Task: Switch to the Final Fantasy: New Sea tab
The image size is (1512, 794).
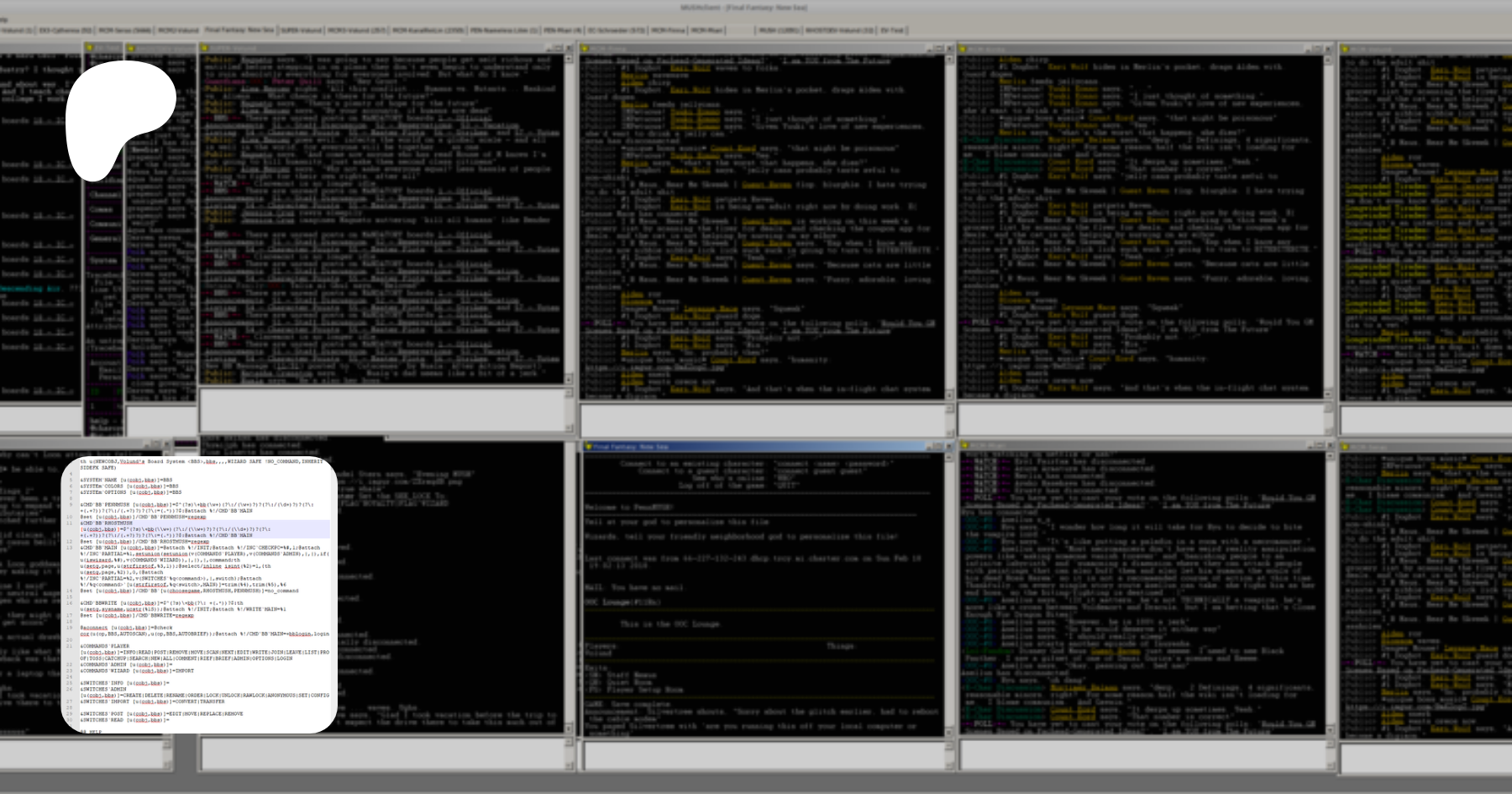Action: point(239,30)
